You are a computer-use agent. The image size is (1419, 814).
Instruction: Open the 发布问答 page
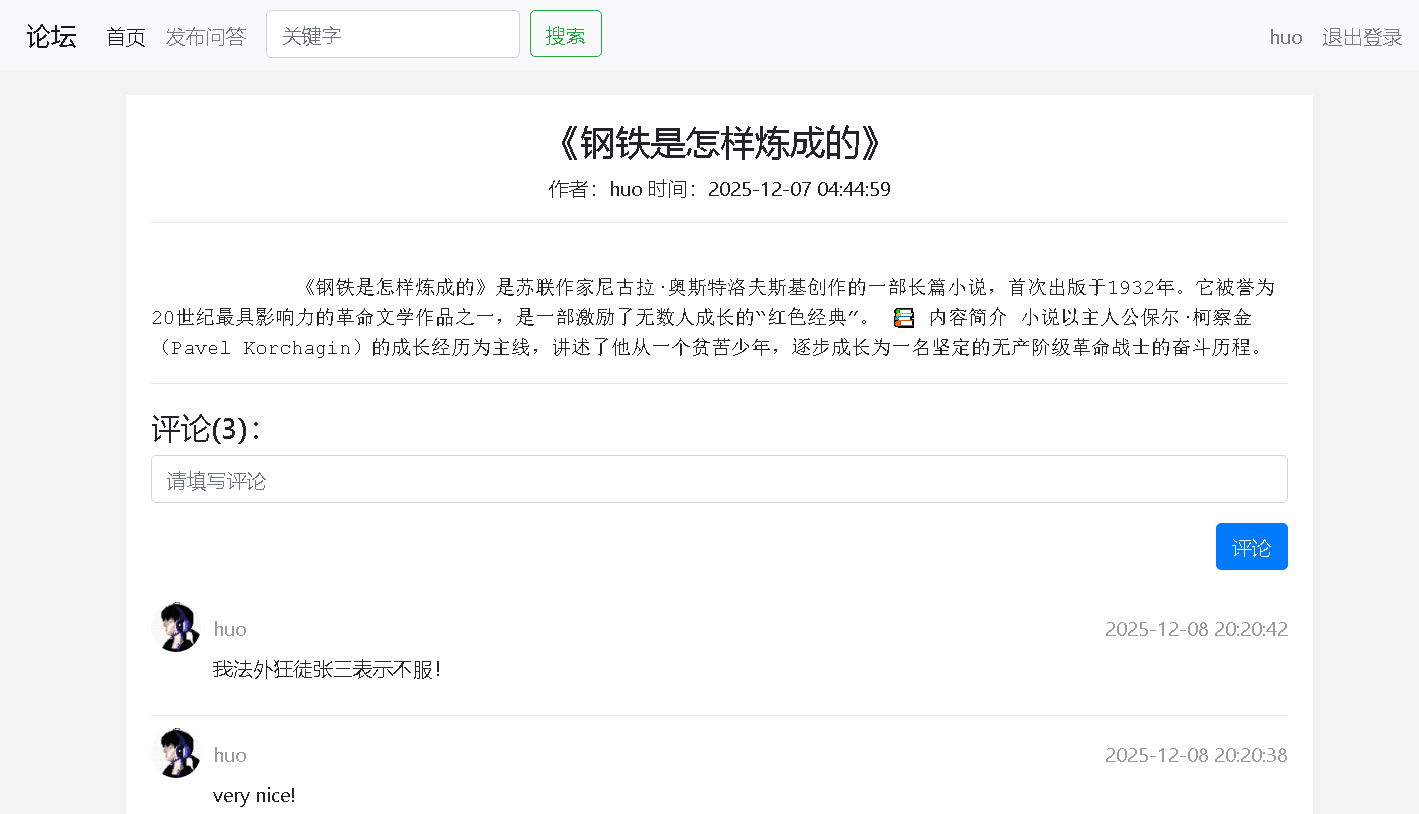click(x=205, y=37)
